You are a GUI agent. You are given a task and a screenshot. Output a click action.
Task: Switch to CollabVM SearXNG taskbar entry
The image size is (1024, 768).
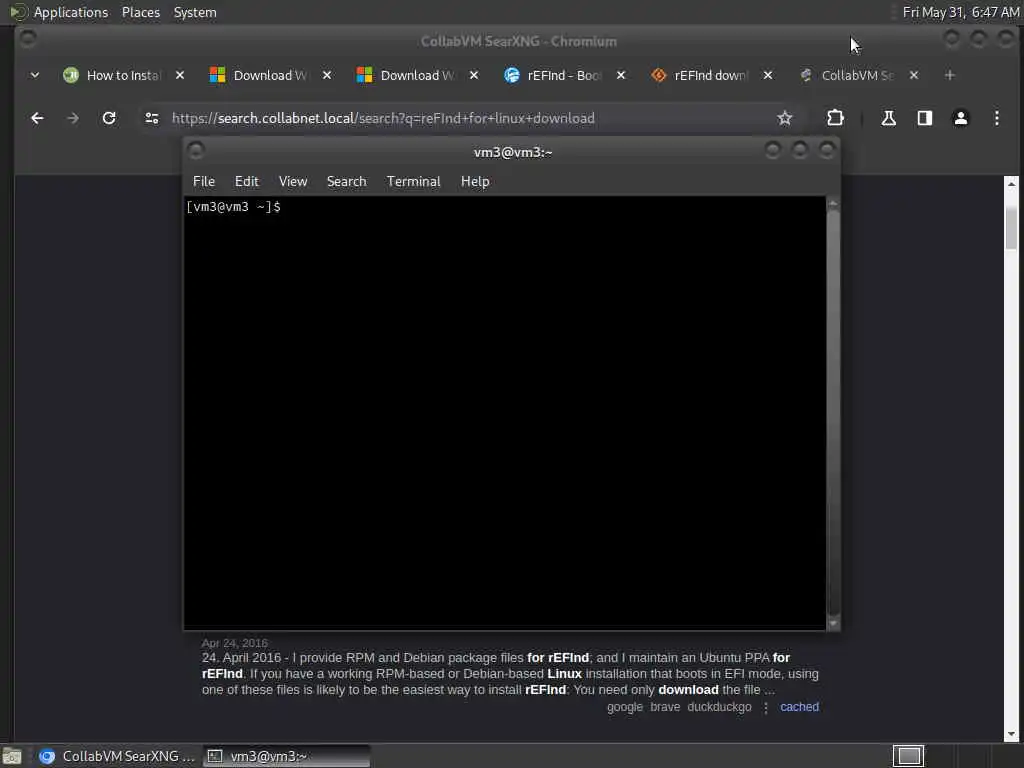116,756
